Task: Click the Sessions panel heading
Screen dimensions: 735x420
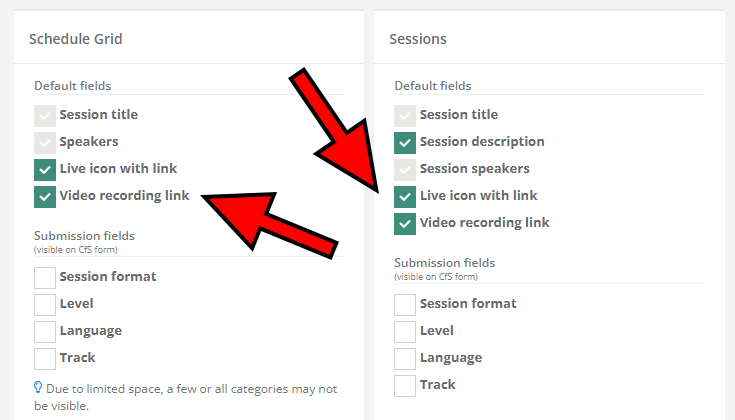Action: point(417,39)
